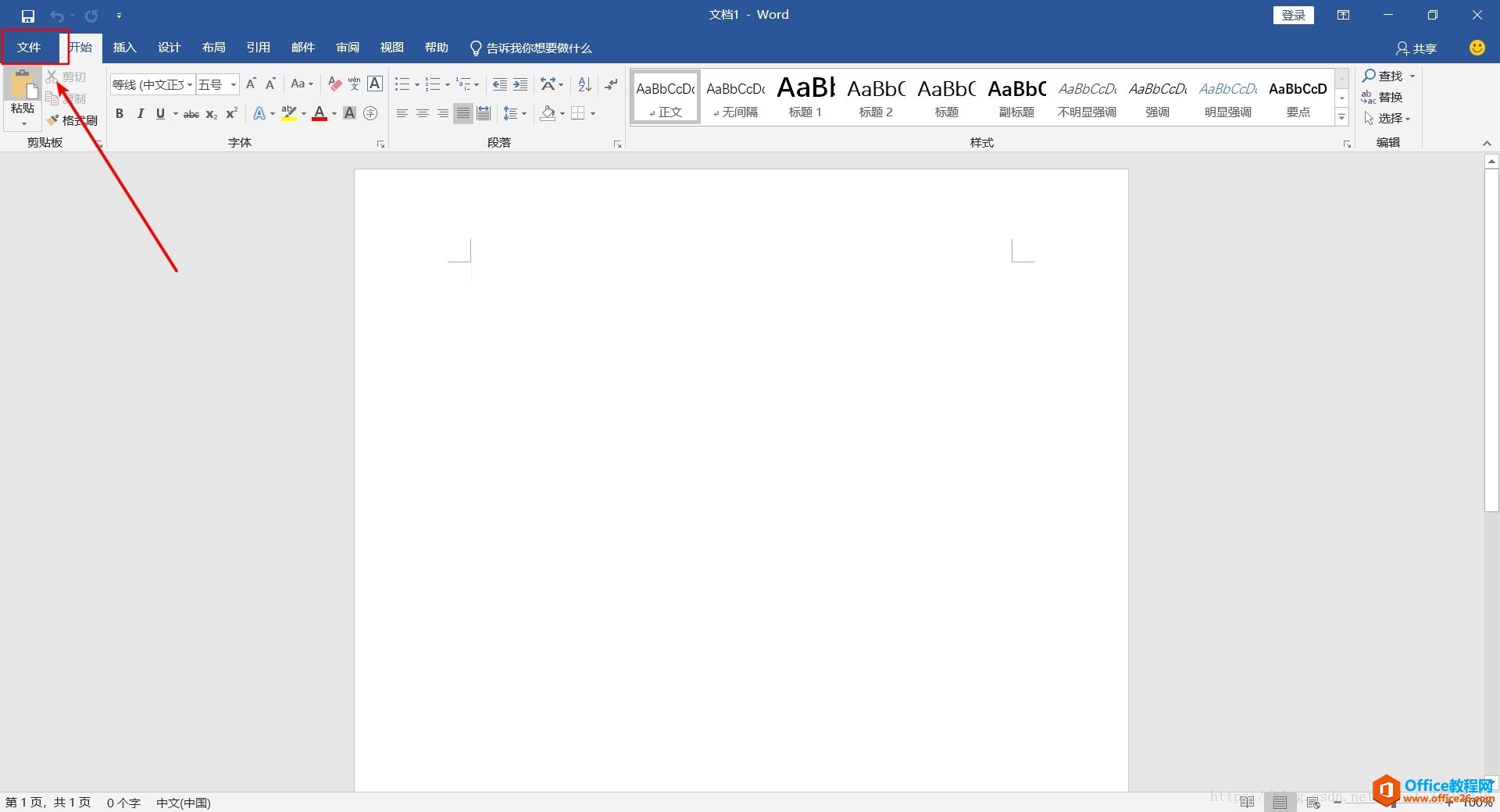
Task: Click the Center align icon
Action: 423,114
